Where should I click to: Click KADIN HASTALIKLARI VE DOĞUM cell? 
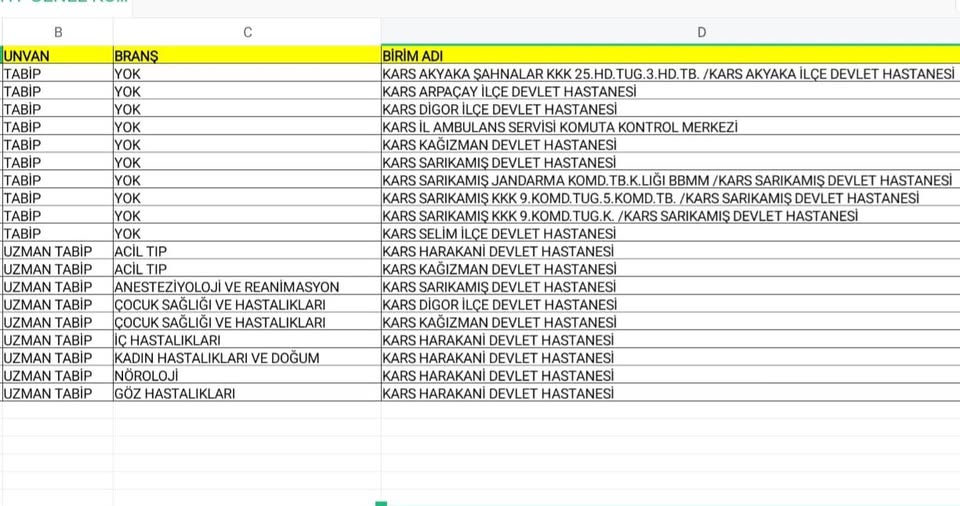pyautogui.click(x=247, y=358)
